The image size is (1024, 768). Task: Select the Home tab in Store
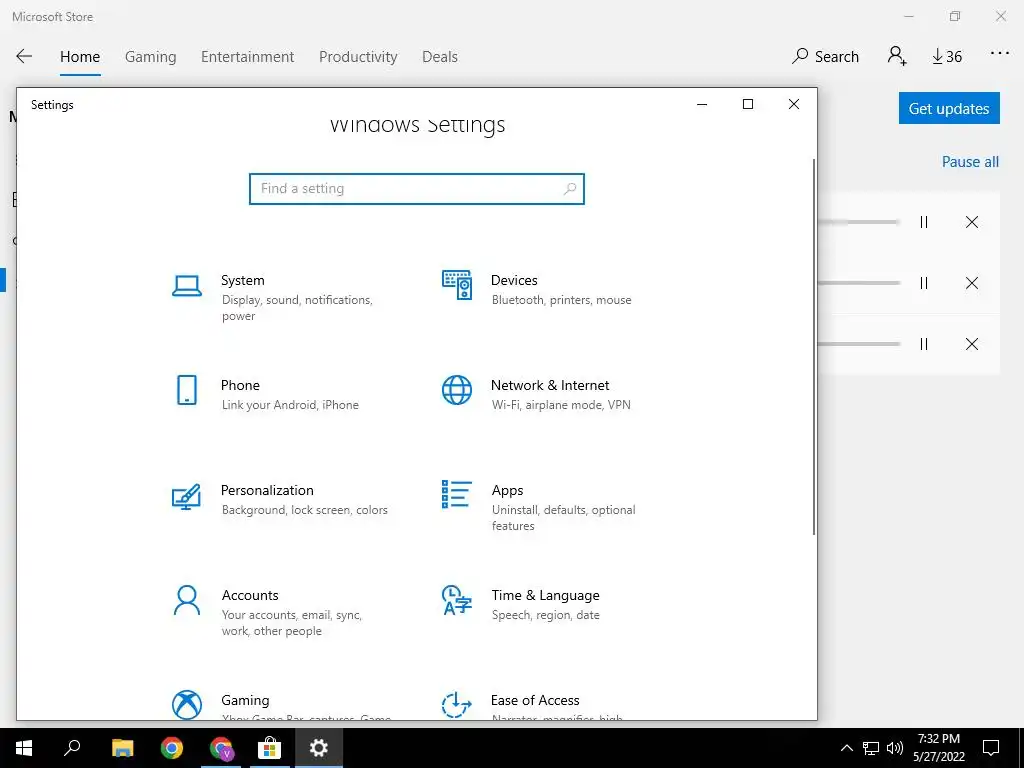[x=80, y=57]
